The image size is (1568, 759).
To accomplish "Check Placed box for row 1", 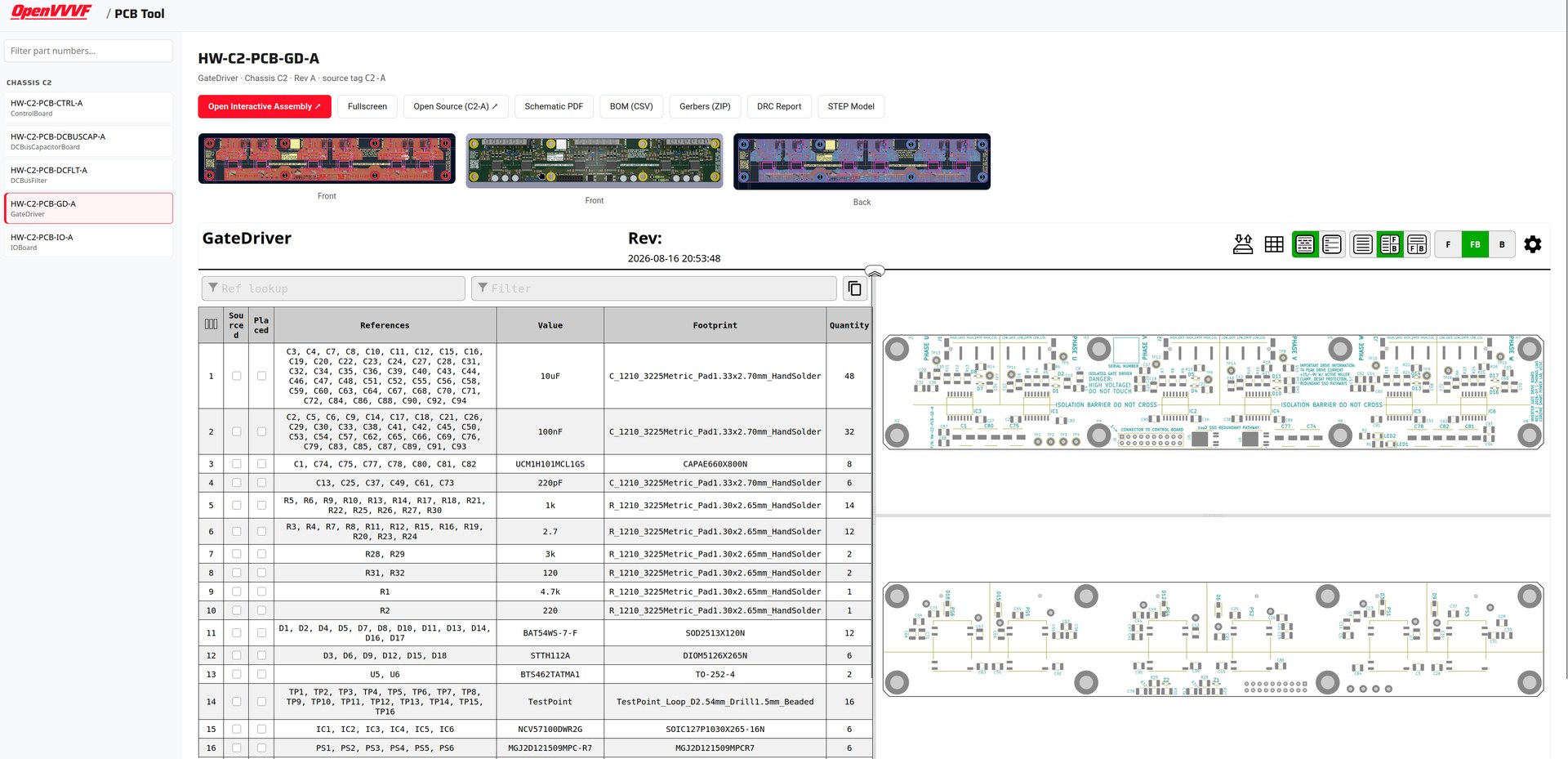I will click(261, 376).
